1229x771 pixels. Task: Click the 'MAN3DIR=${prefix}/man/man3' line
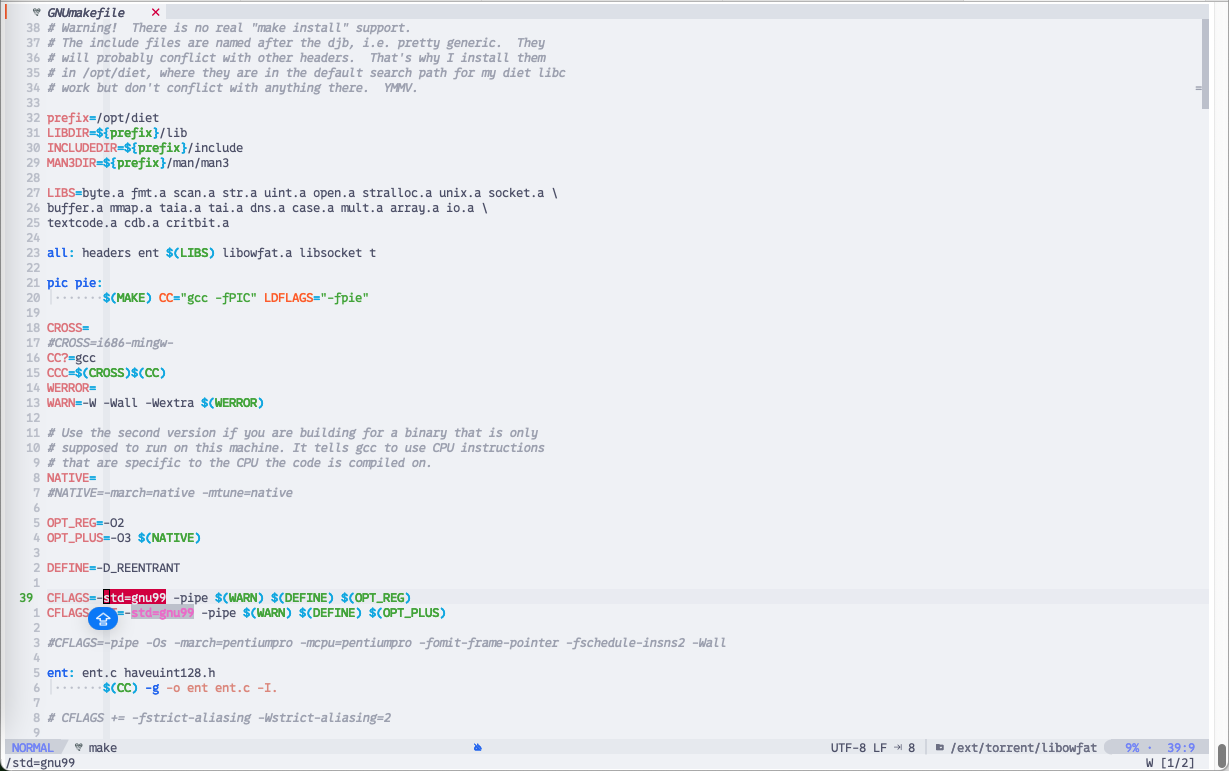138,163
